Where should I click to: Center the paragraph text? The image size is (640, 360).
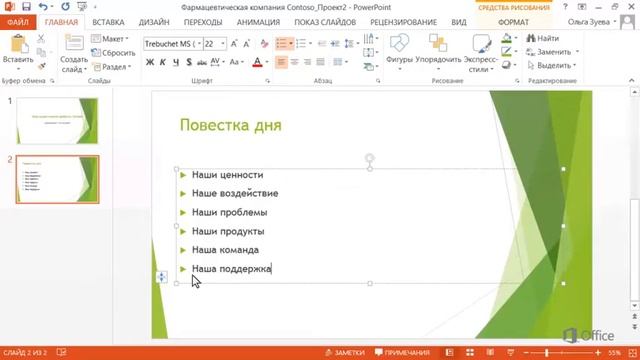coord(294,62)
